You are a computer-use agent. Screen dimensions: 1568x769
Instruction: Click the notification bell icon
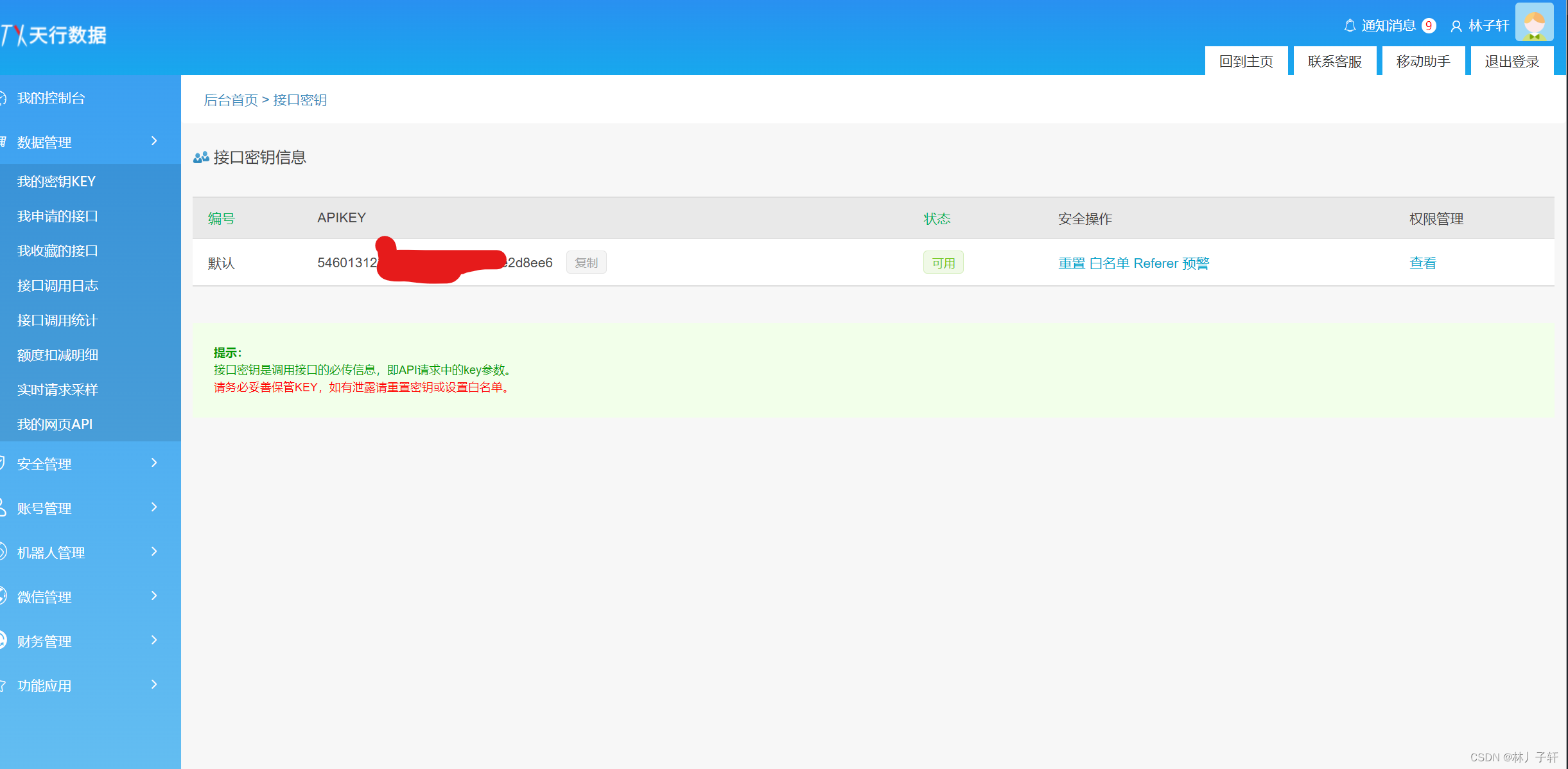(x=1350, y=26)
